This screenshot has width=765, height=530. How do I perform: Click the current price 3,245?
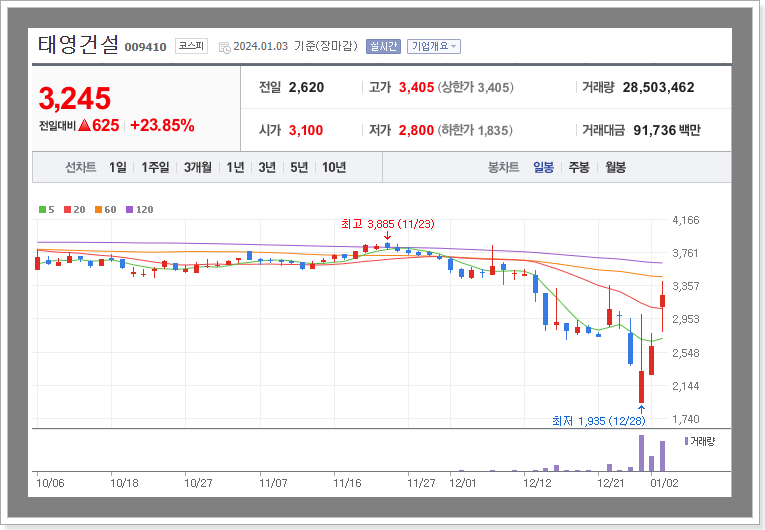coord(75,98)
